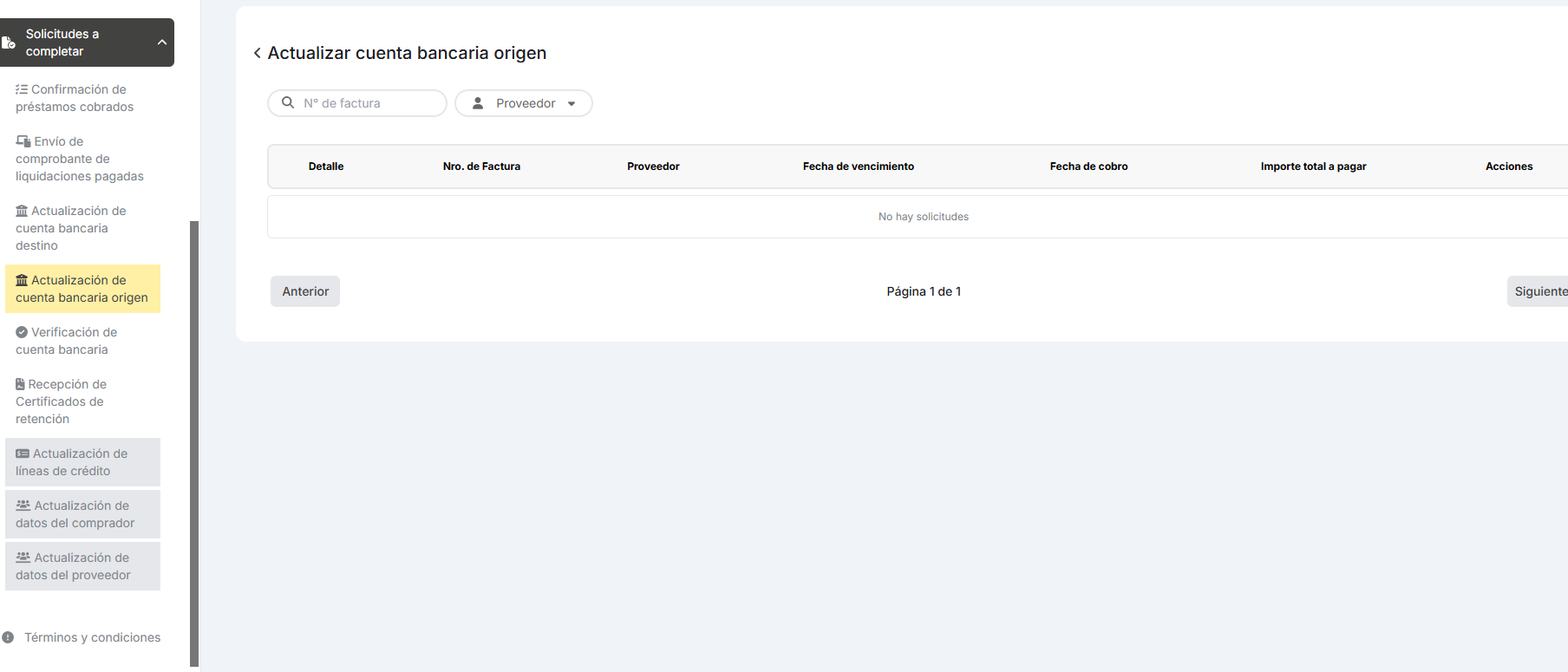The image size is (1568, 672).
Task: Click the document icon for Recepción de Certificados
Action: coord(20,384)
